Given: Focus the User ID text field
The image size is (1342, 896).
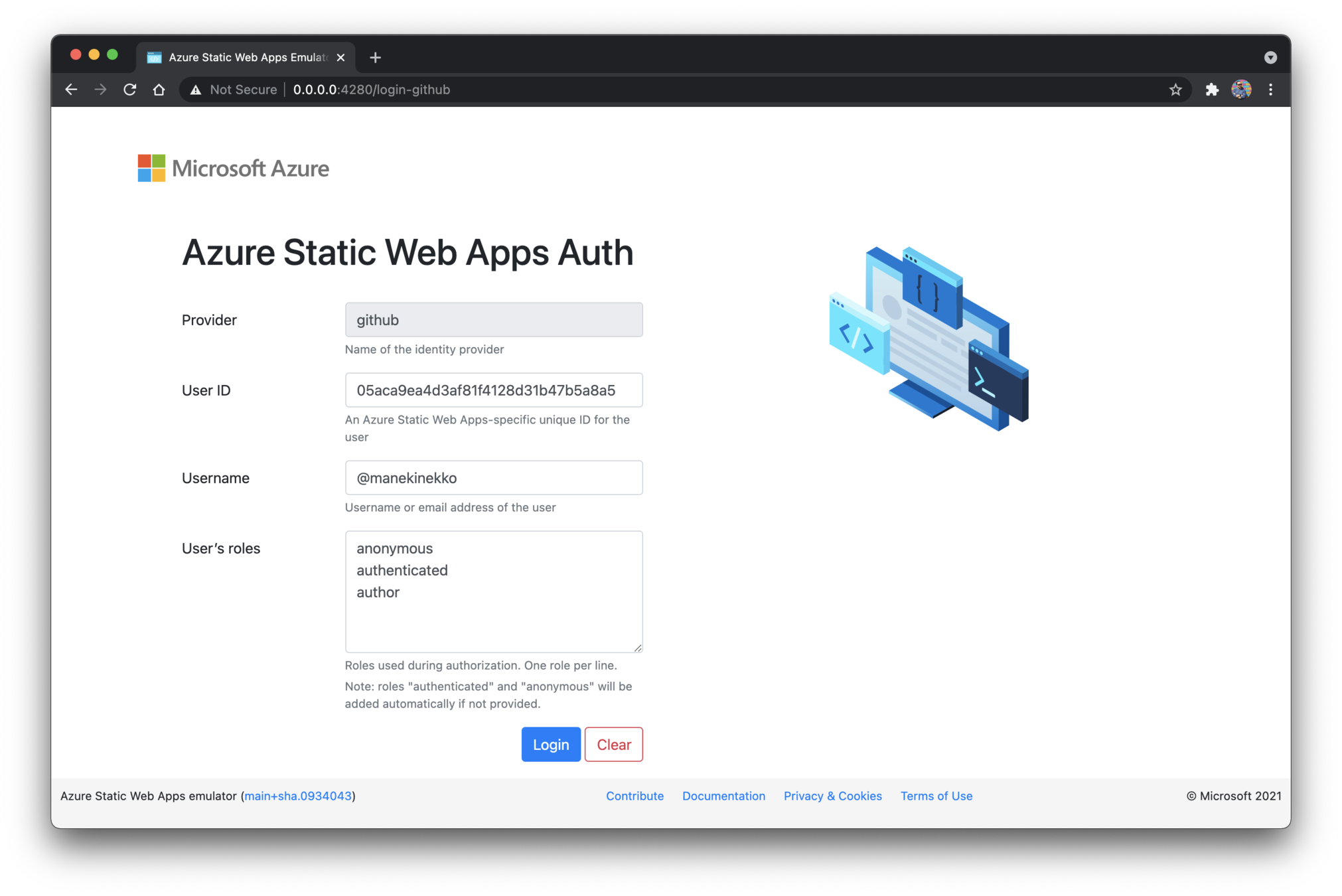Looking at the screenshot, I should pos(493,390).
